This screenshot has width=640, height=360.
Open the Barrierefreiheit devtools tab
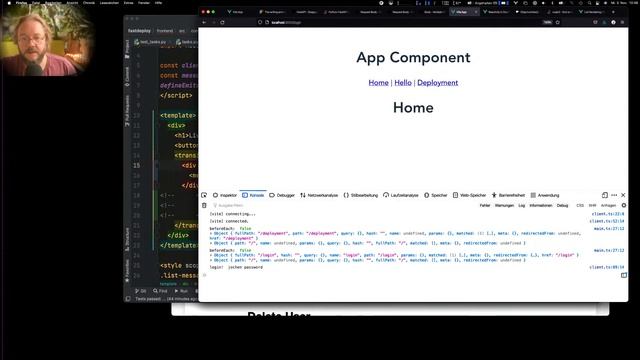point(508,195)
